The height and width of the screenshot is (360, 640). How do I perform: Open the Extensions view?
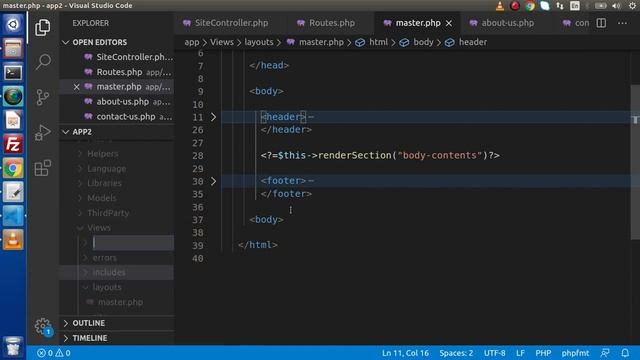[42, 168]
